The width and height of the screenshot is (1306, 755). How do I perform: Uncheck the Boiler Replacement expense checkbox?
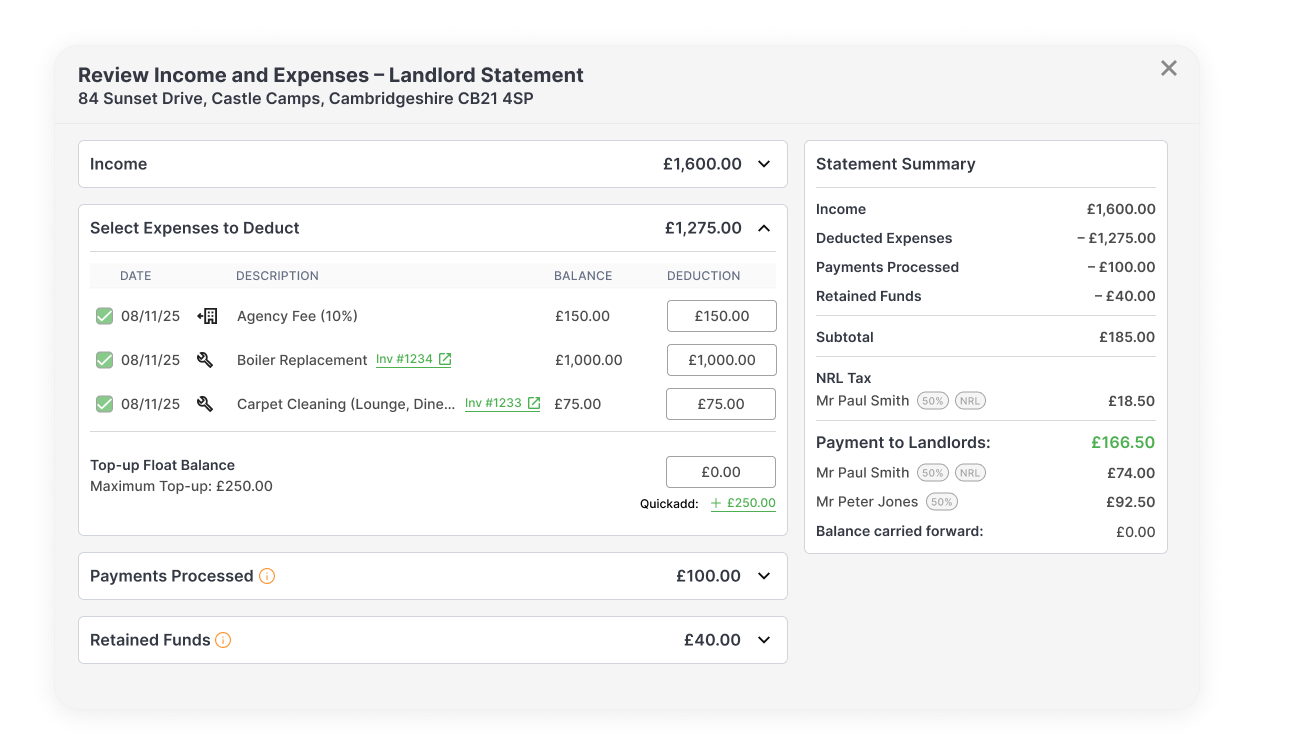104,360
